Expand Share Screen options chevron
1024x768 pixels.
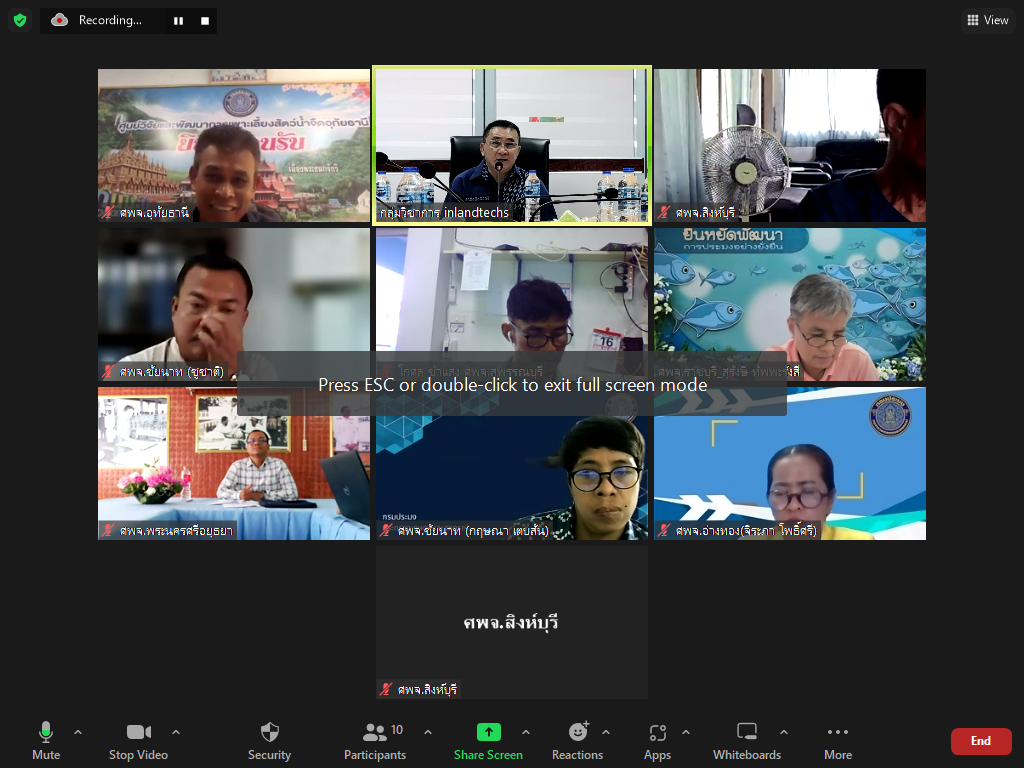pos(526,732)
